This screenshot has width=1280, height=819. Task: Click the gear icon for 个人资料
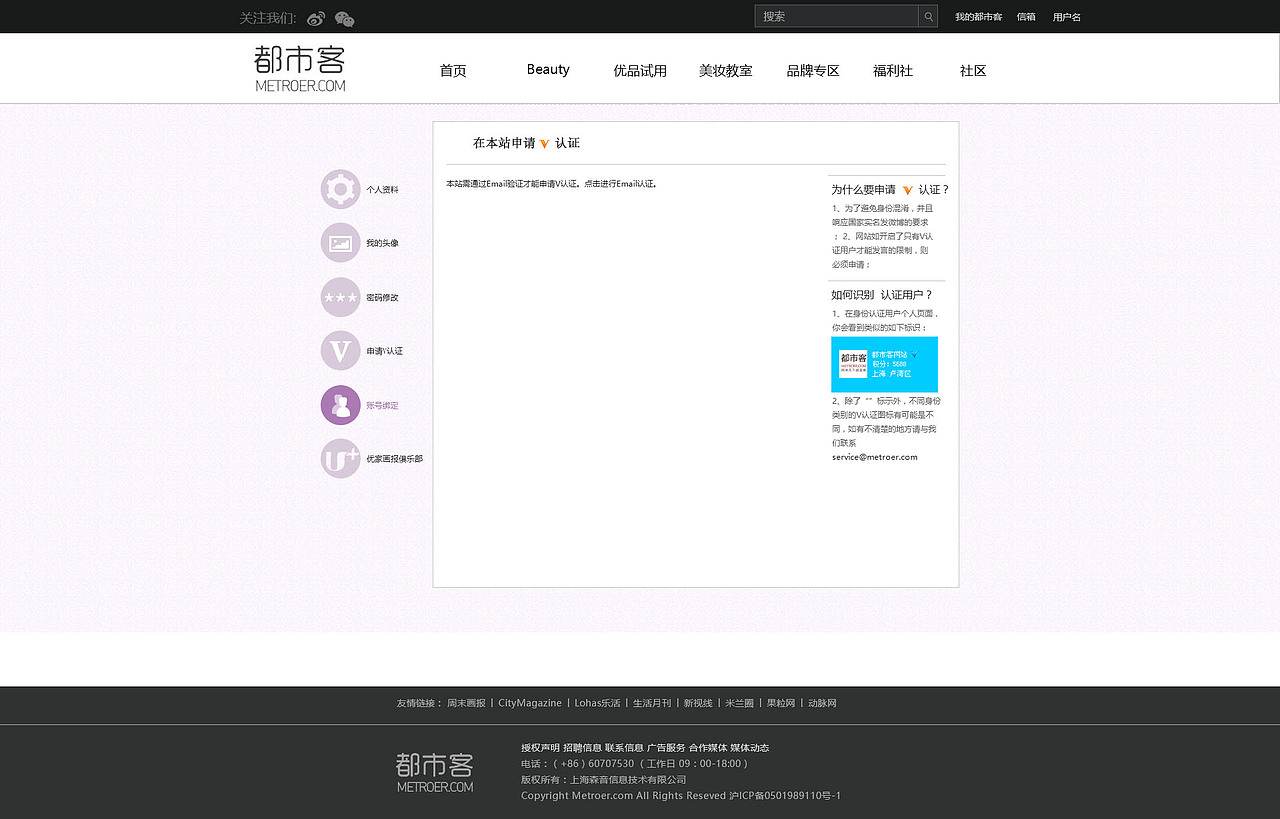click(341, 189)
